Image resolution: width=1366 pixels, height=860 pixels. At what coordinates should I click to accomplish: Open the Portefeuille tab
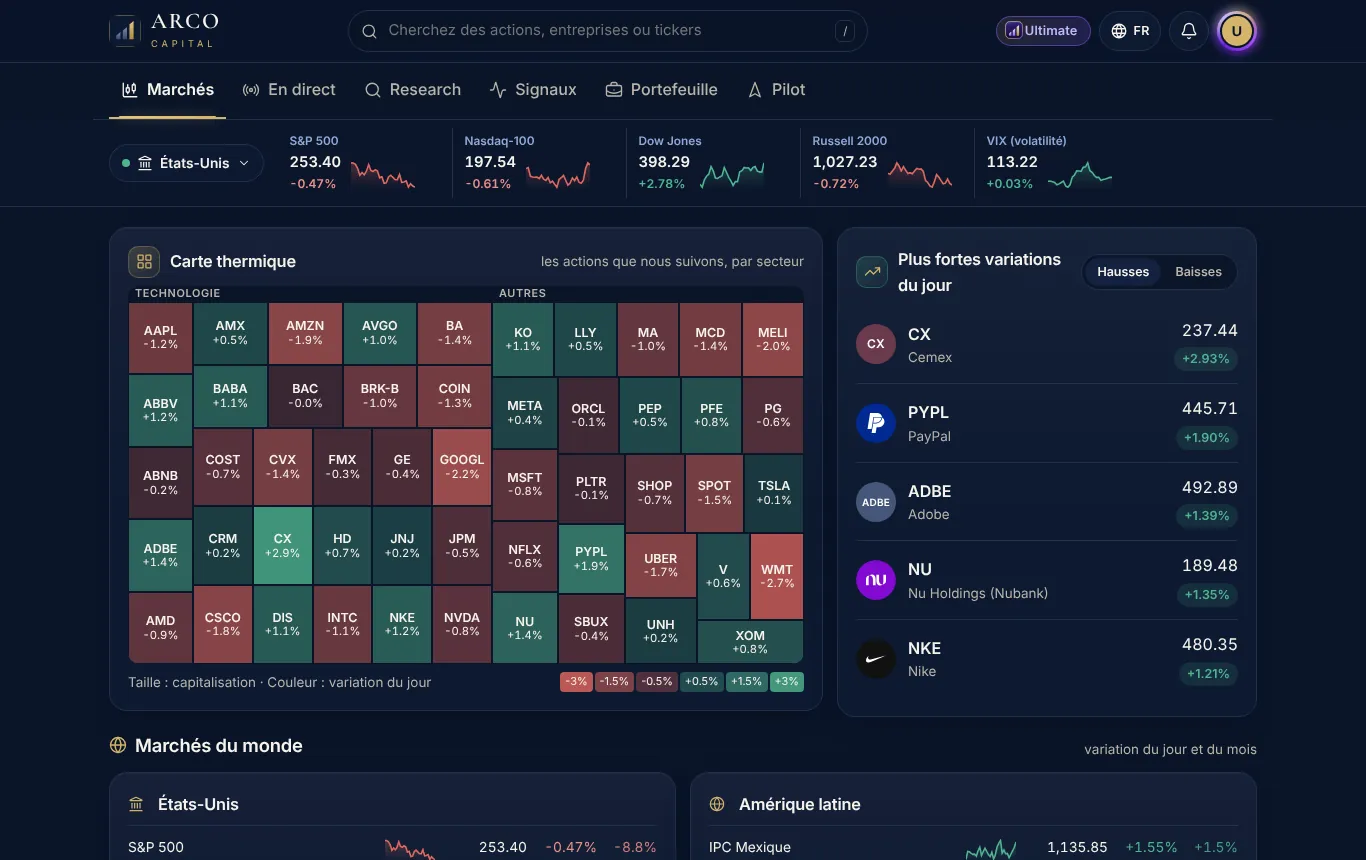click(662, 90)
